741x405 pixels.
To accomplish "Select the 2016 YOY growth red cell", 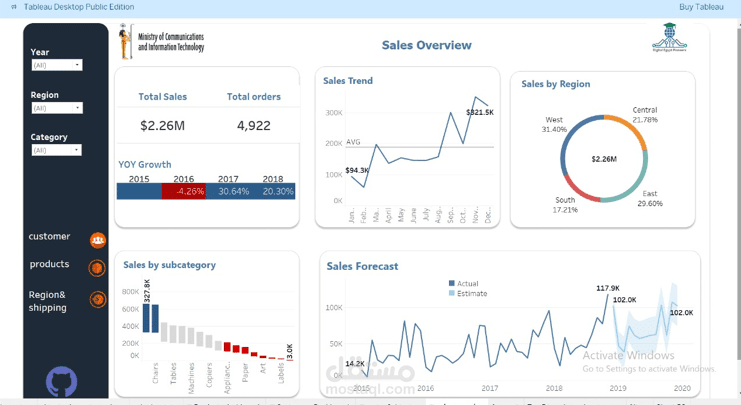I will point(184,191).
